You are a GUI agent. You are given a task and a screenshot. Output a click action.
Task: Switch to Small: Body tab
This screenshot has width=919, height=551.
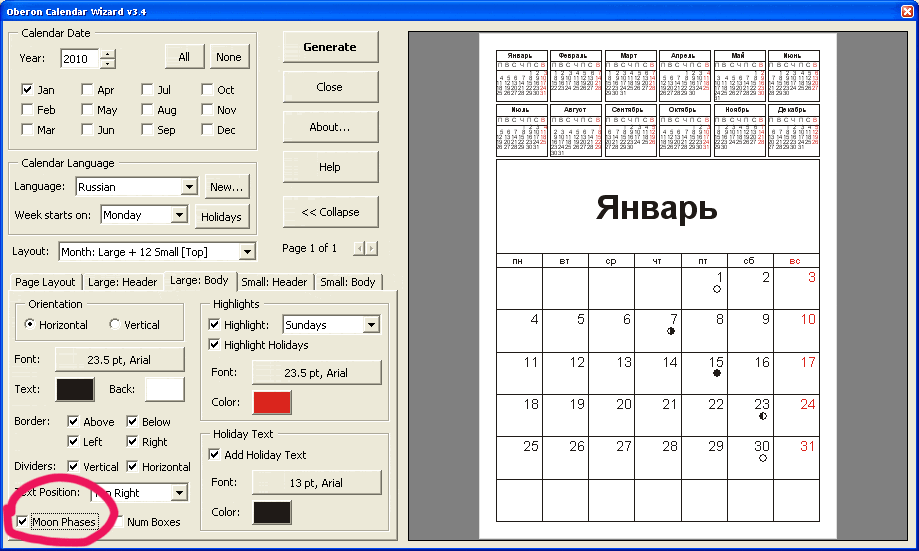[348, 282]
